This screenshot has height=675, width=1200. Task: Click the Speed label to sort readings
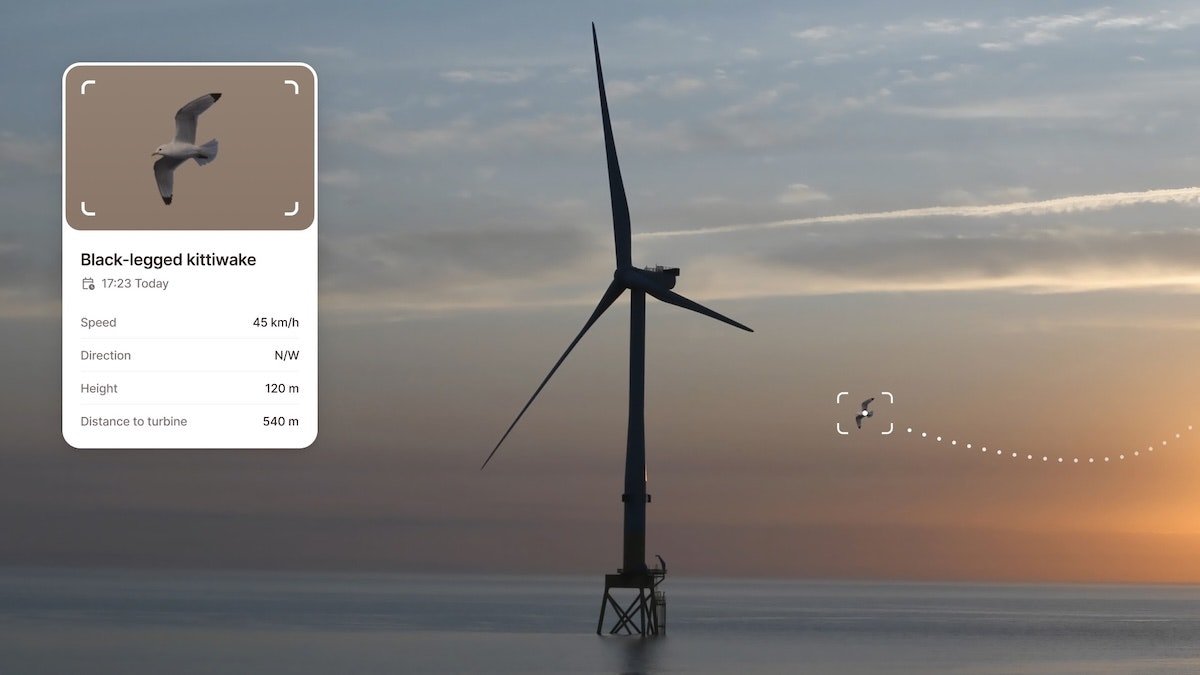click(98, 322)
